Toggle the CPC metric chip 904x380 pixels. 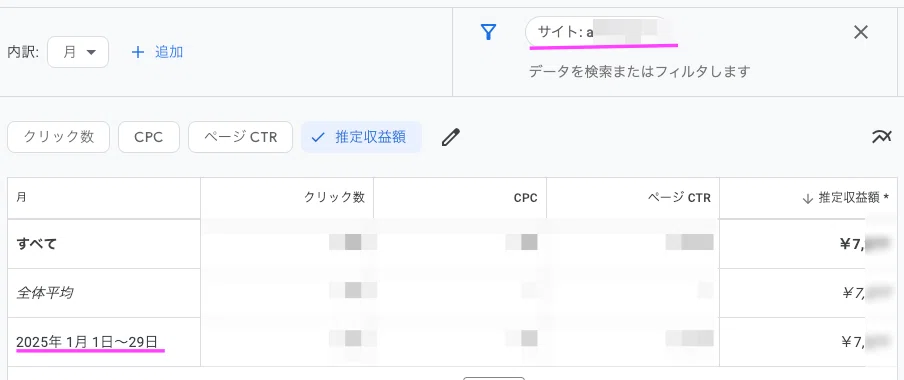[149, 137]
